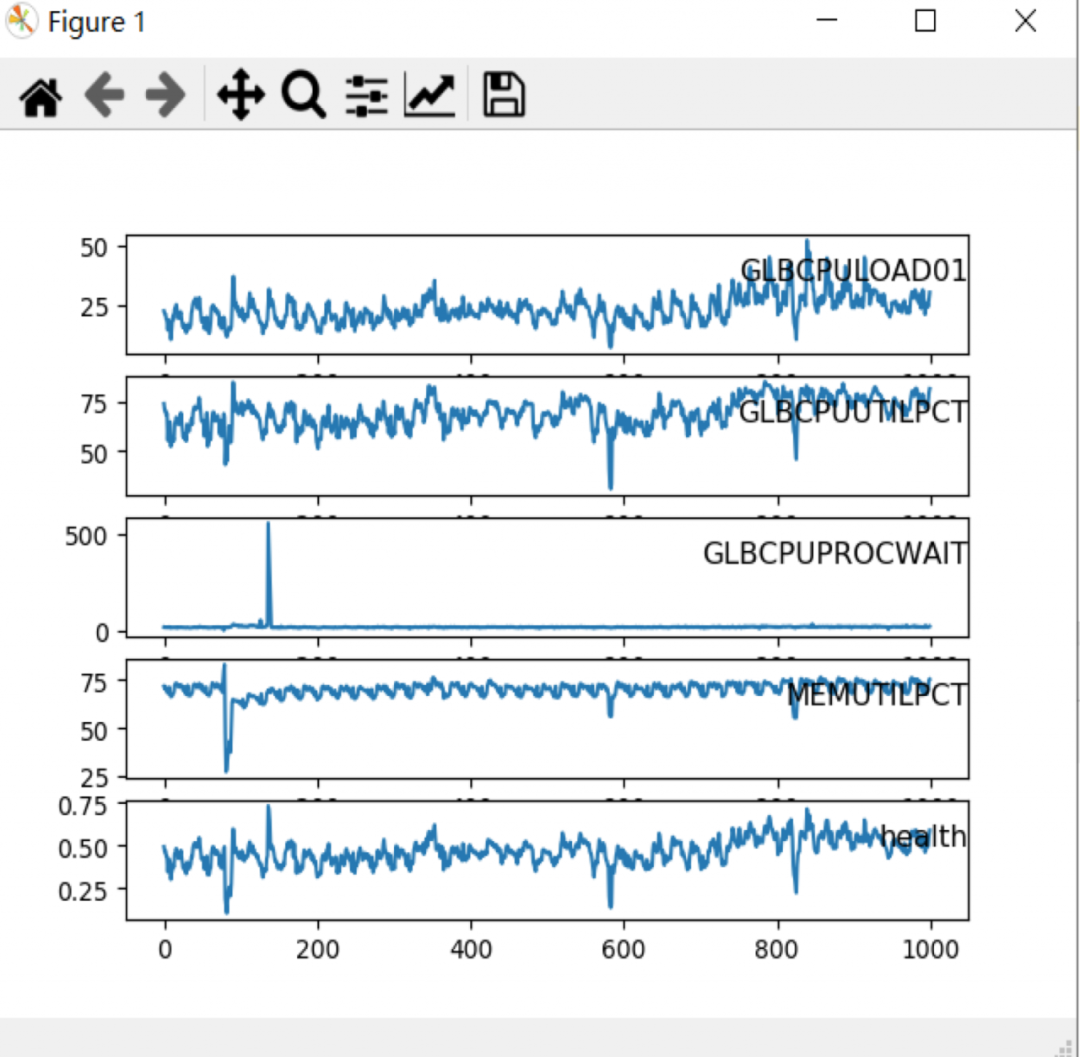Toggle the Pan axes tool
This screenshot has width=1080, height=1057.
point(241,96)
